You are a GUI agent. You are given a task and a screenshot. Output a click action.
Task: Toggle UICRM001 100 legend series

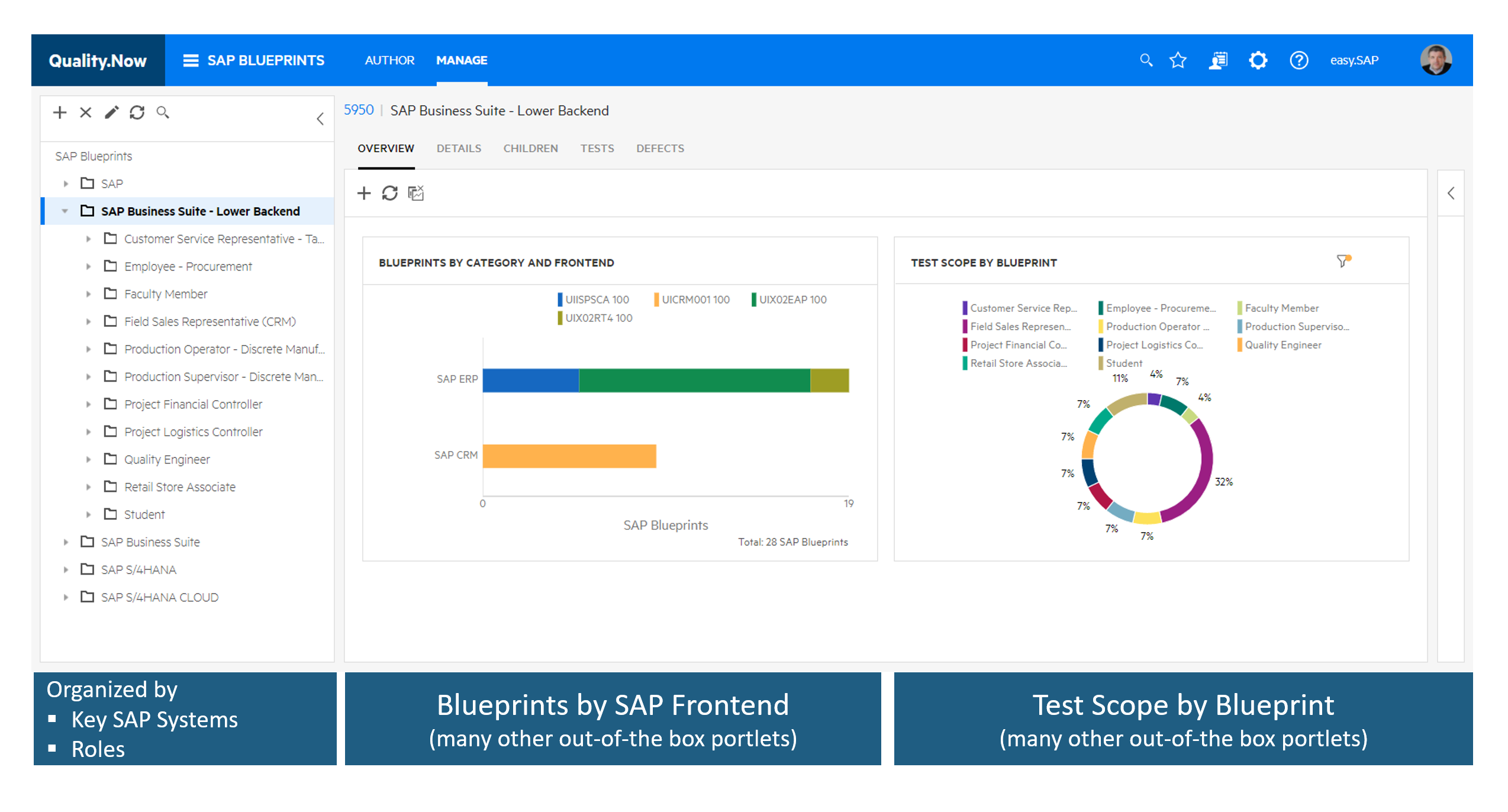(695, 299)
